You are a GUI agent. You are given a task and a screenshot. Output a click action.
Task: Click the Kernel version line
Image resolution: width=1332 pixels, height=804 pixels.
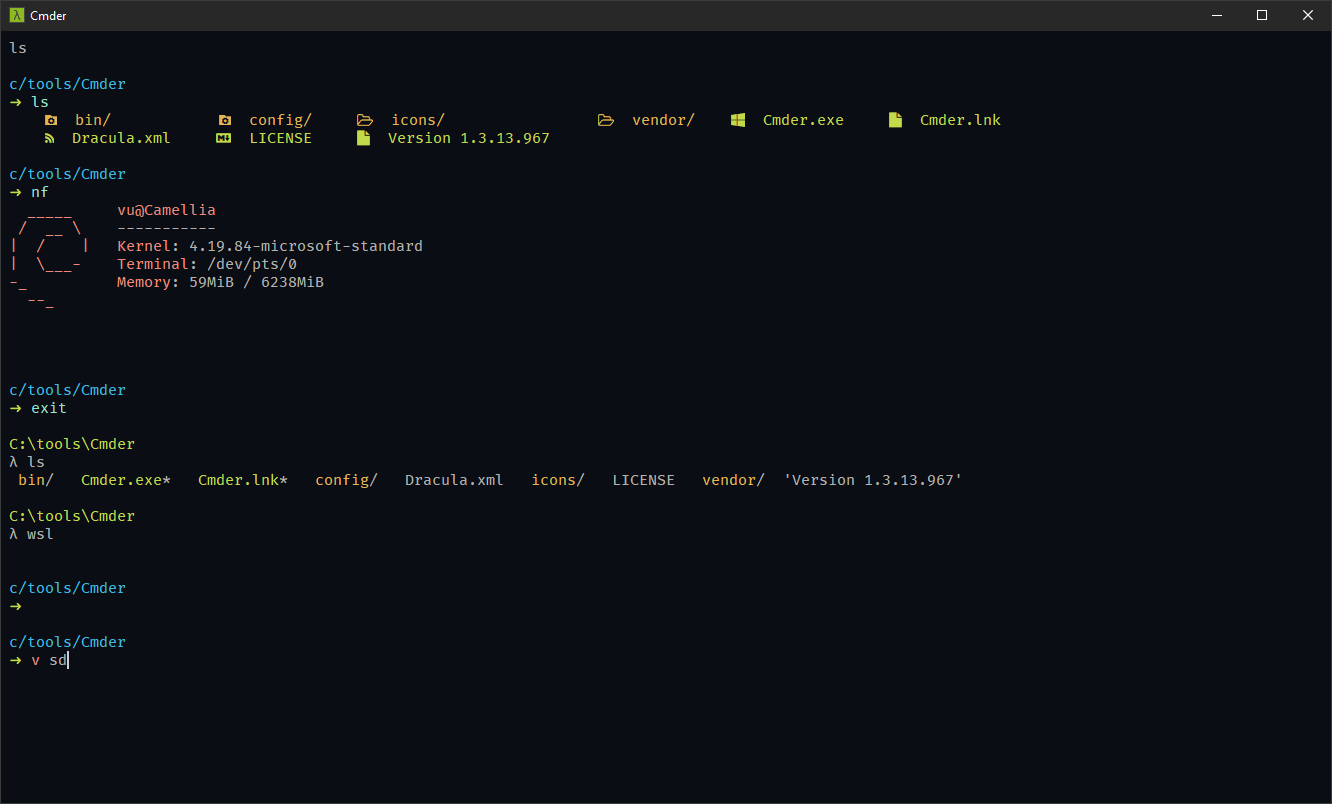coord(270,246)
